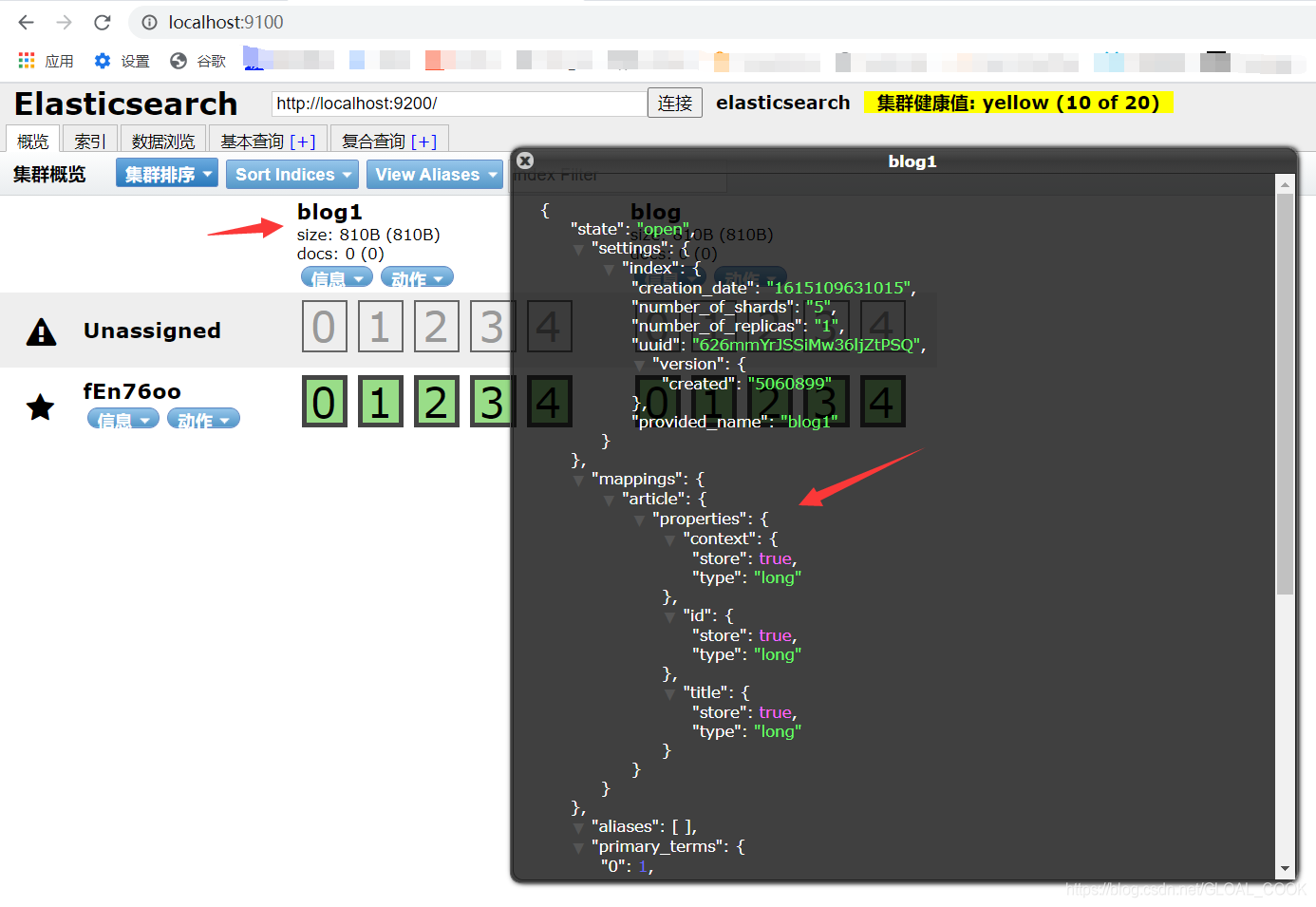Collapse the "id" JSON node
This screenshot has width=1316, height=907.
click(x=669, y=616)
